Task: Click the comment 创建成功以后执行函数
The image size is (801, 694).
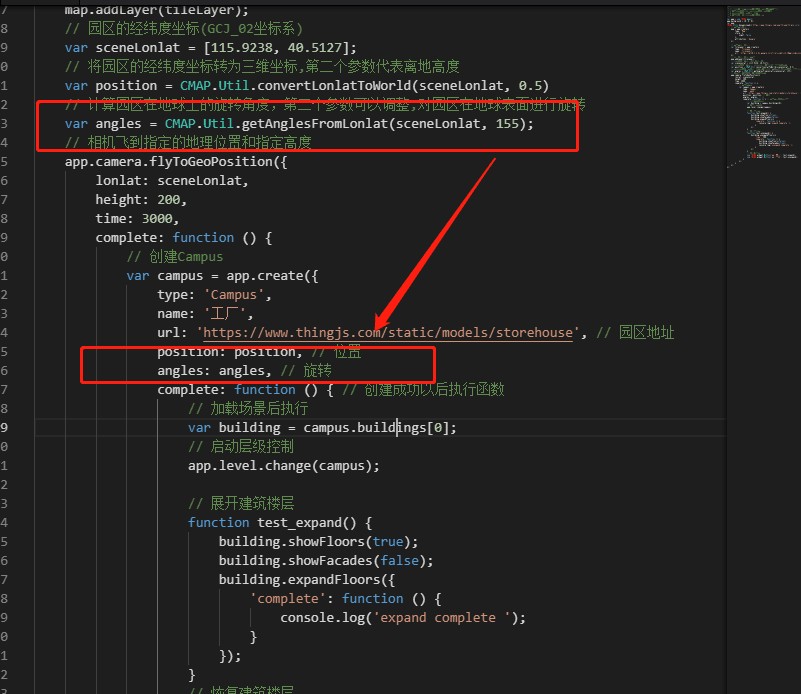Action: pos(423,390)
